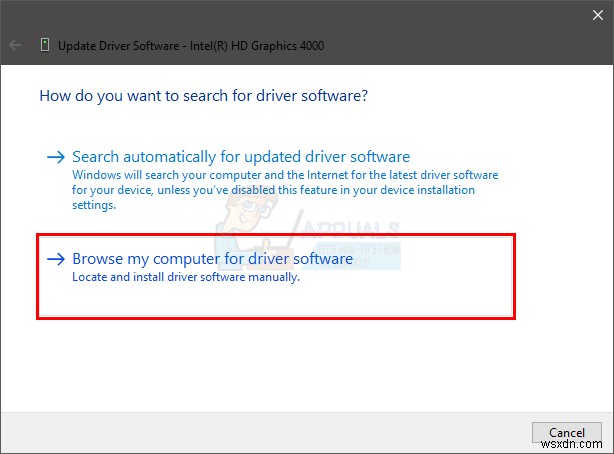Click the description starting "Windows will search your computer"
614x454 pixels.
(285, 190)
